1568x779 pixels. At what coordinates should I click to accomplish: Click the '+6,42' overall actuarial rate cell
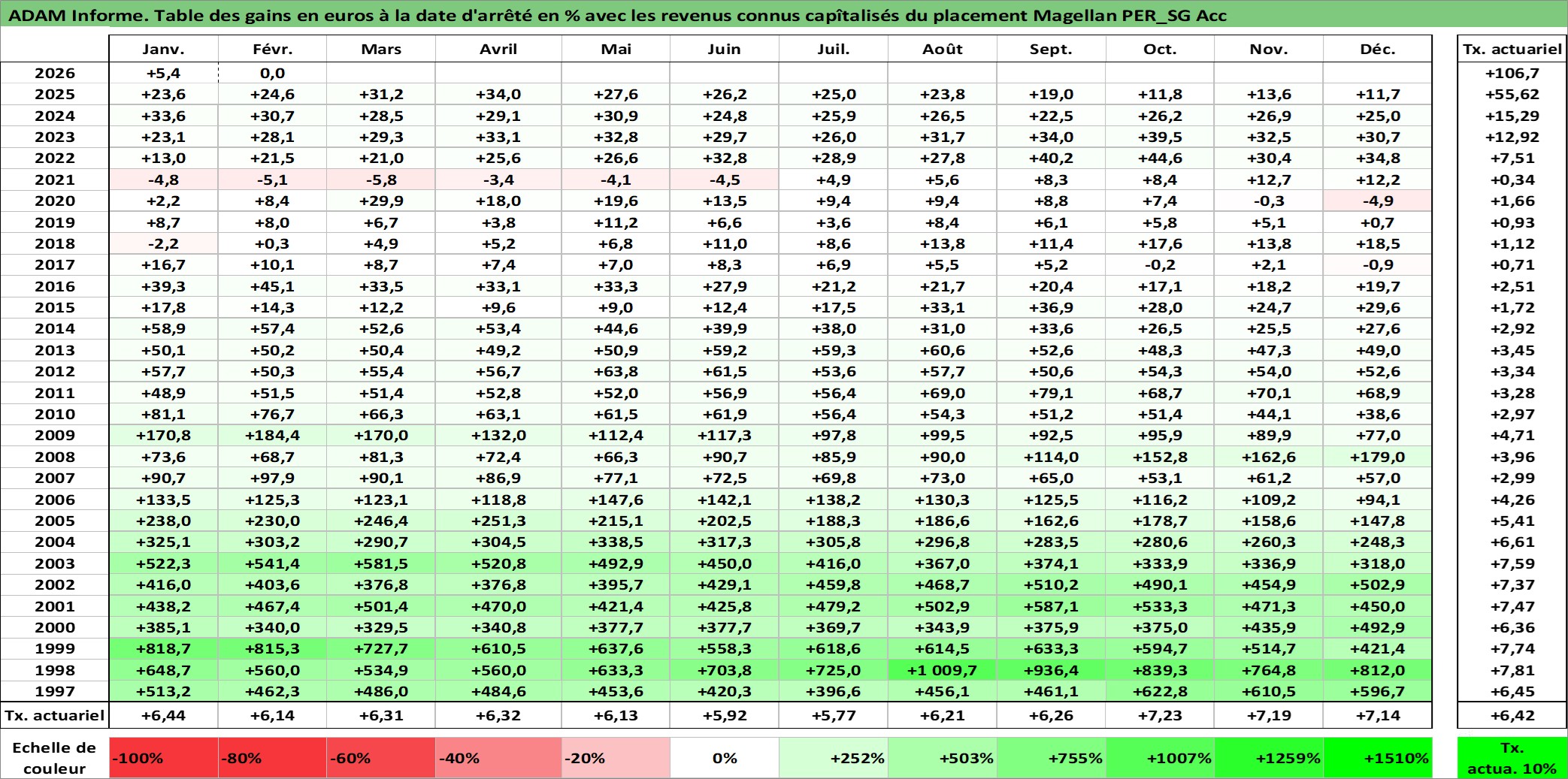pyautogui.click(x=1512, y=716)
